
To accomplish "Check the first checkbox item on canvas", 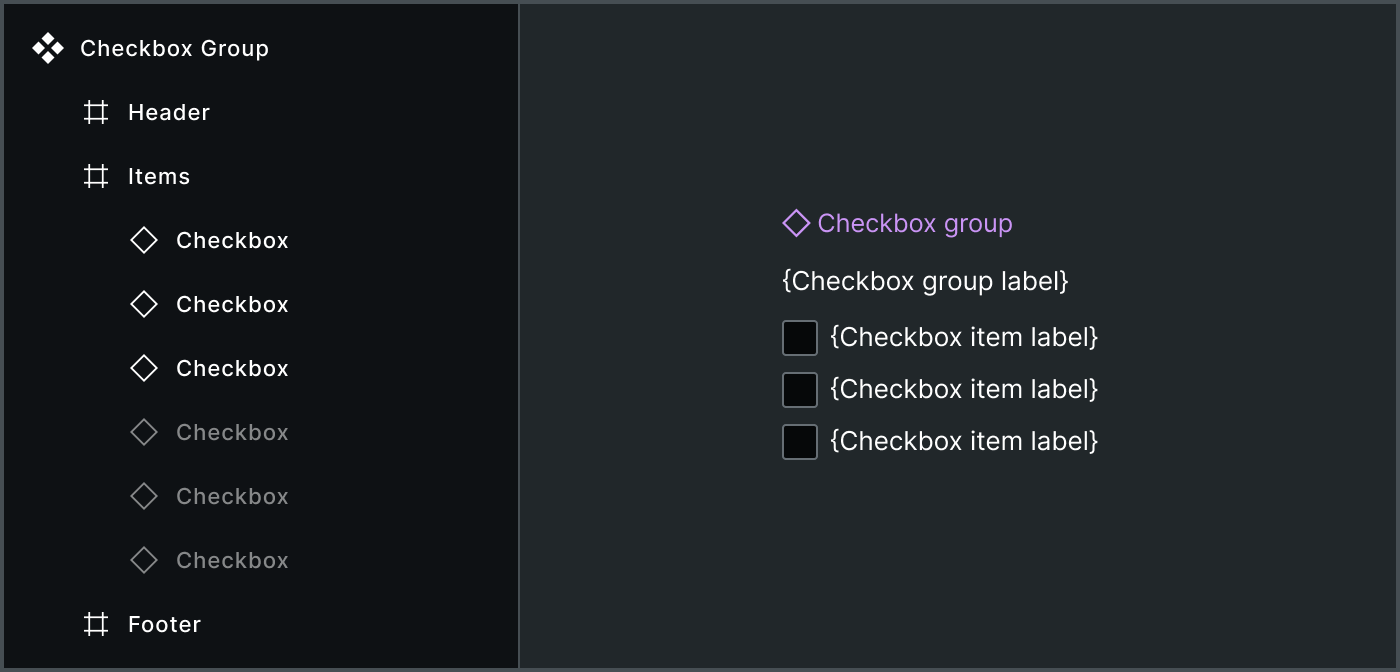I will pos(799,337).
